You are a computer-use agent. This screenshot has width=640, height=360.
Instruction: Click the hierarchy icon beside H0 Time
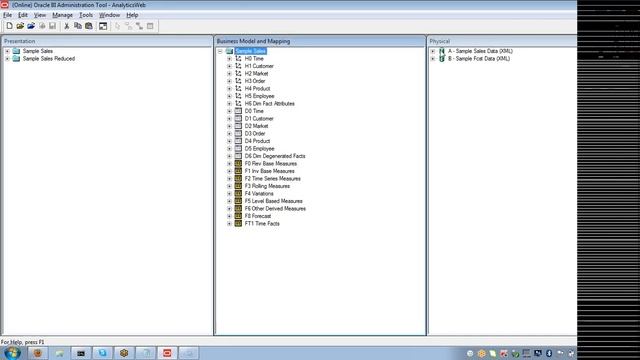click(x=238, y=58)
